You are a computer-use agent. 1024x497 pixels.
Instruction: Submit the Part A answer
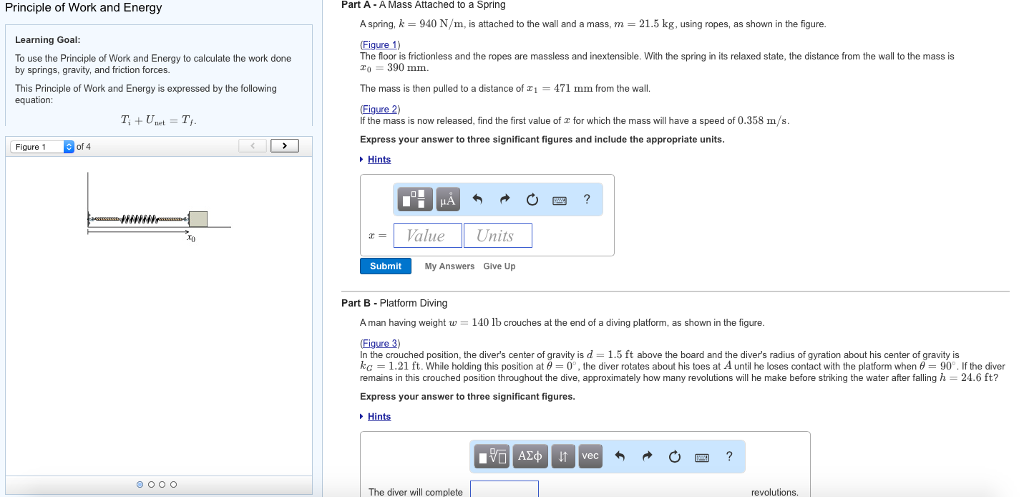point(385,266)
